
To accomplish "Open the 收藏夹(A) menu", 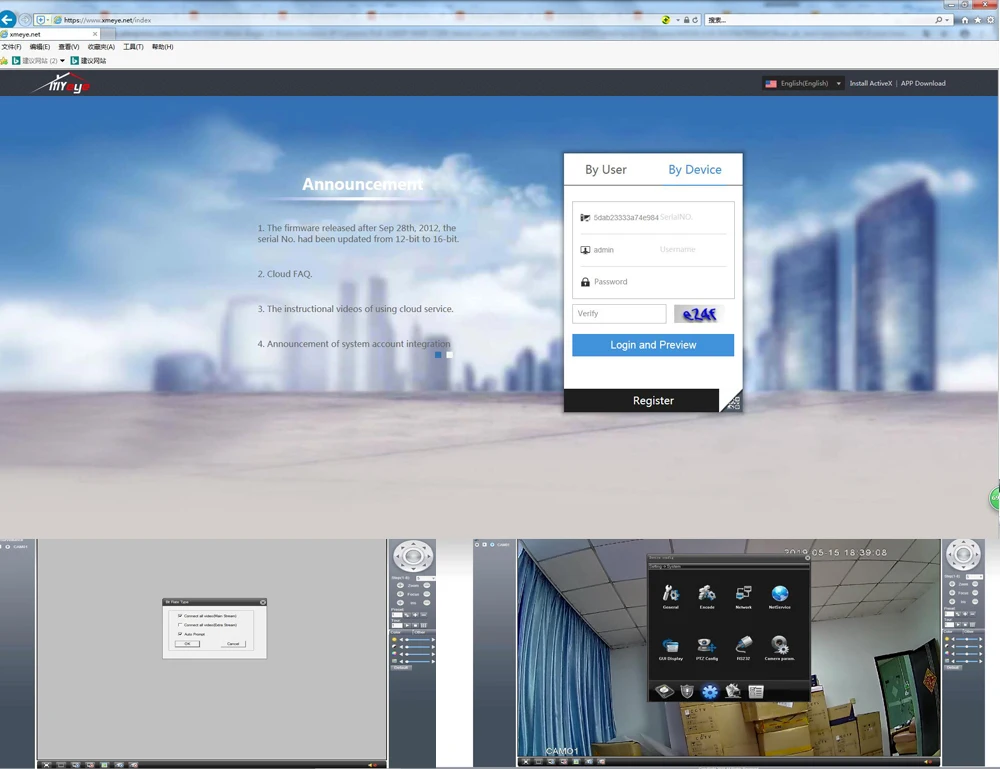I will [x=101, y=47].
